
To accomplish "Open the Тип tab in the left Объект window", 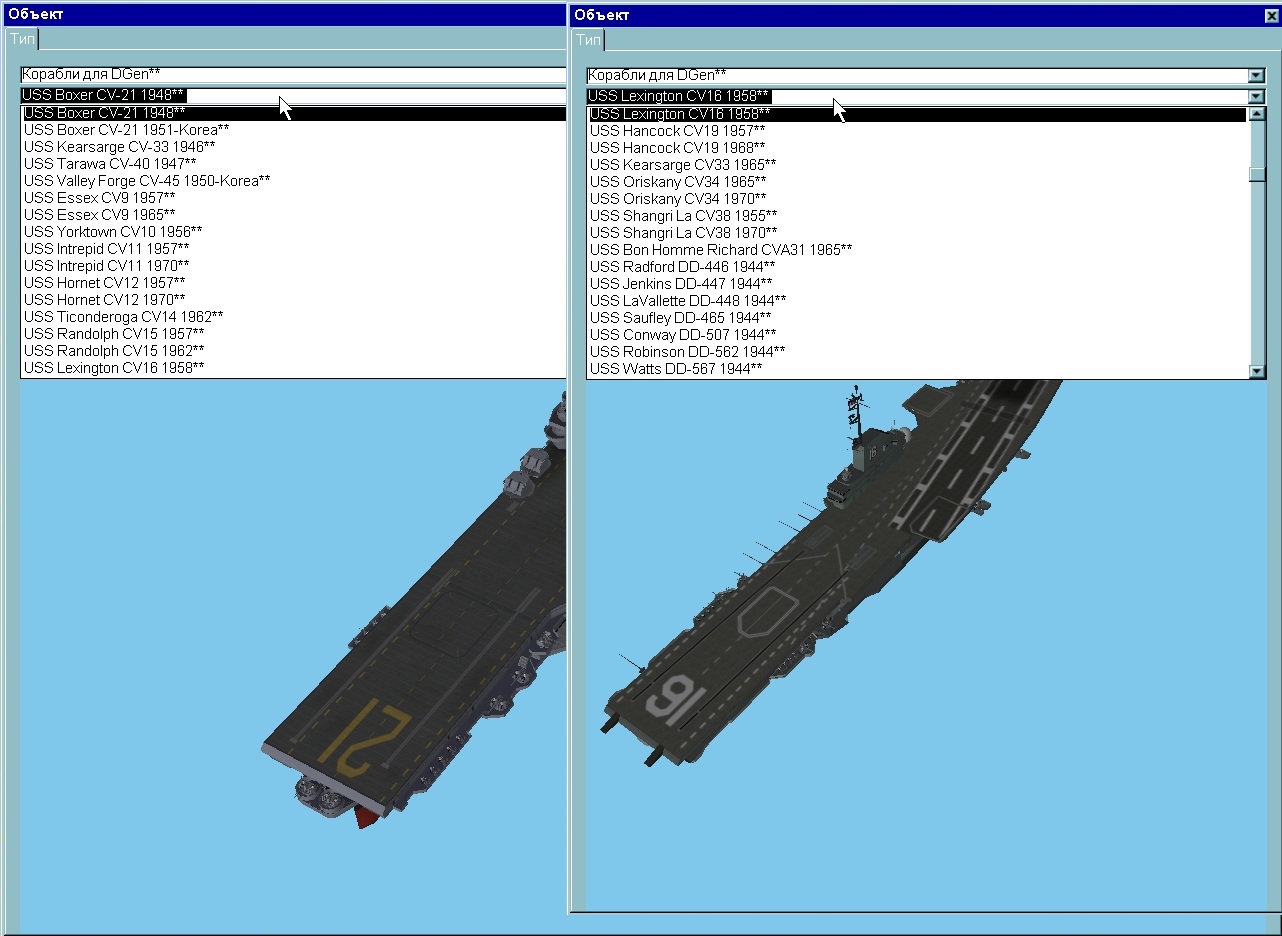I will click(22, 39).
